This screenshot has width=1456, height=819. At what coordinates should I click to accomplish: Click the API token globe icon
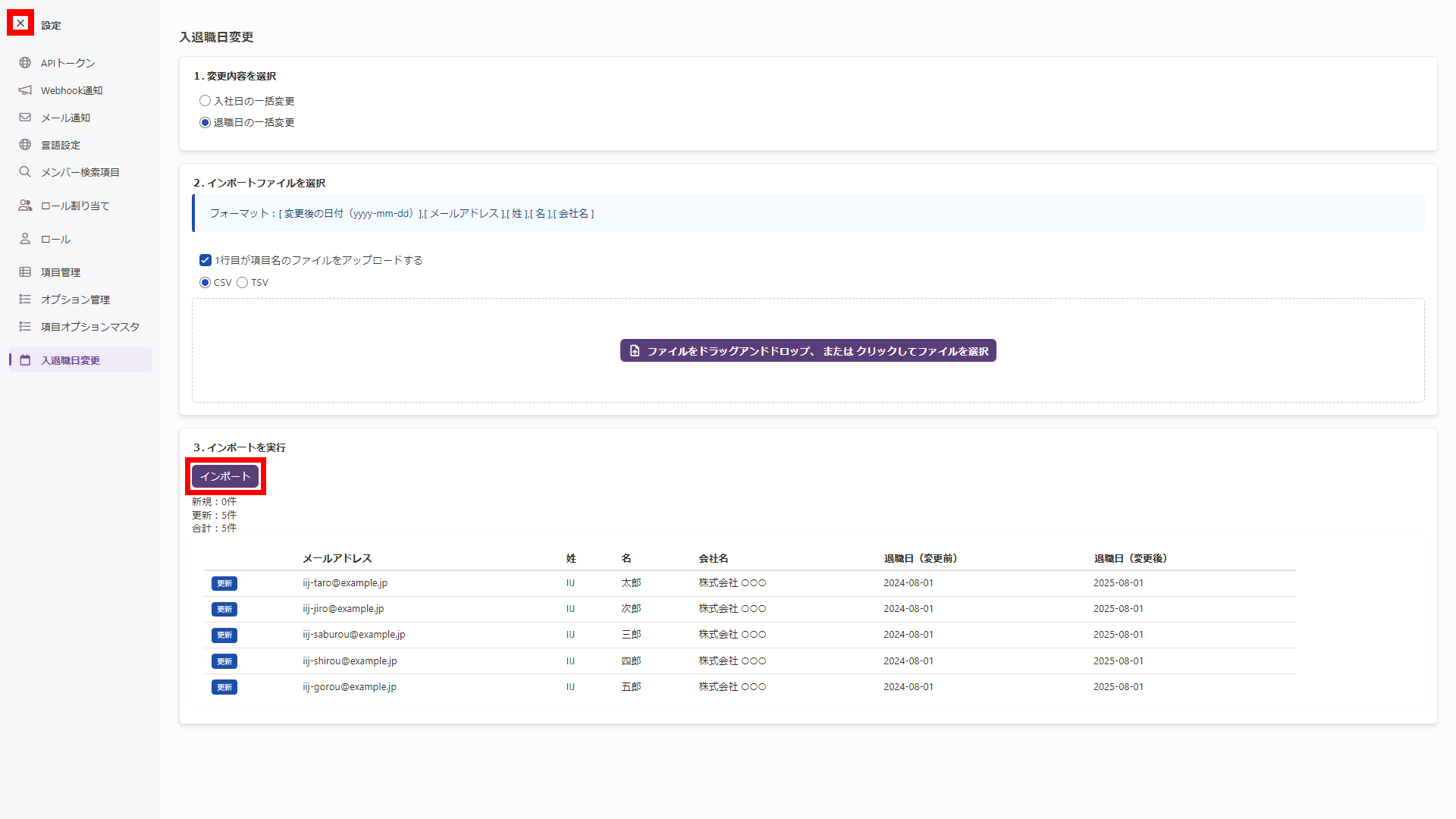[25, 63]
